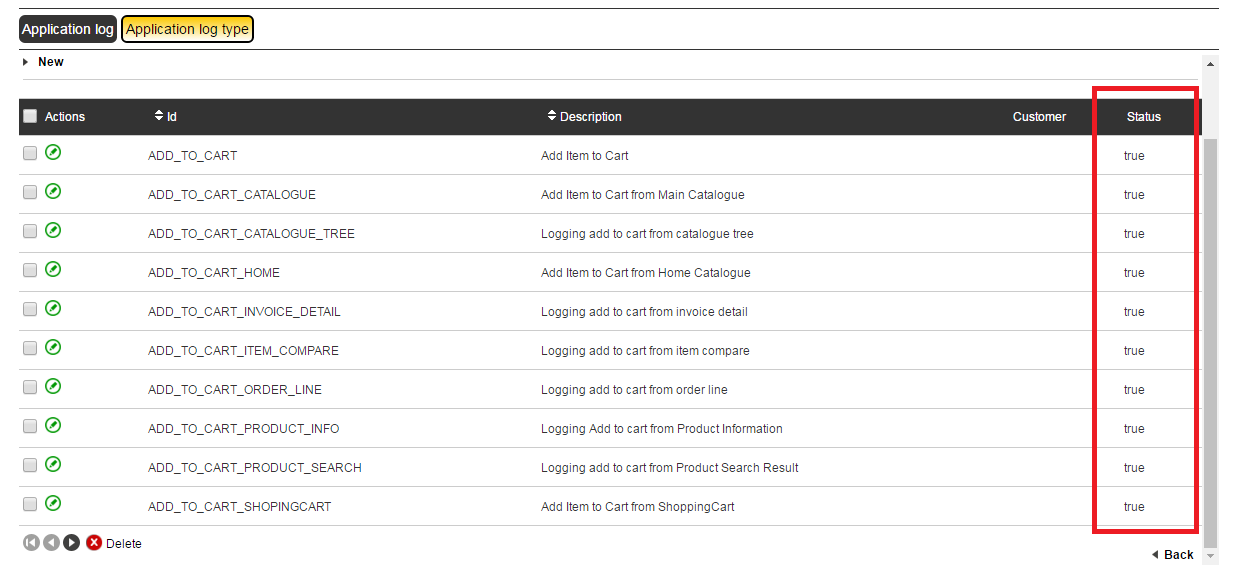1241x580 pixels.
Task: Open the Application log type tab
Action: pos(187,28)
